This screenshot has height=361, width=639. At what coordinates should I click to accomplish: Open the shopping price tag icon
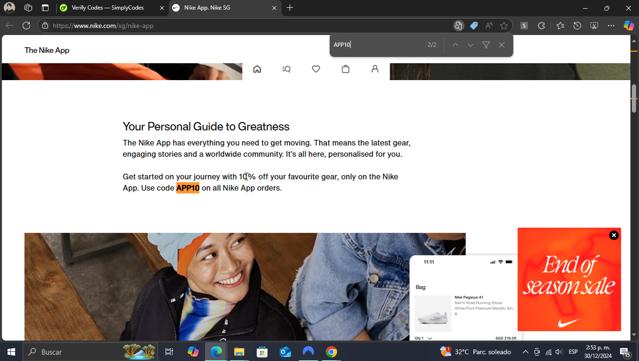pyautogui.click(x=474, y=26)
